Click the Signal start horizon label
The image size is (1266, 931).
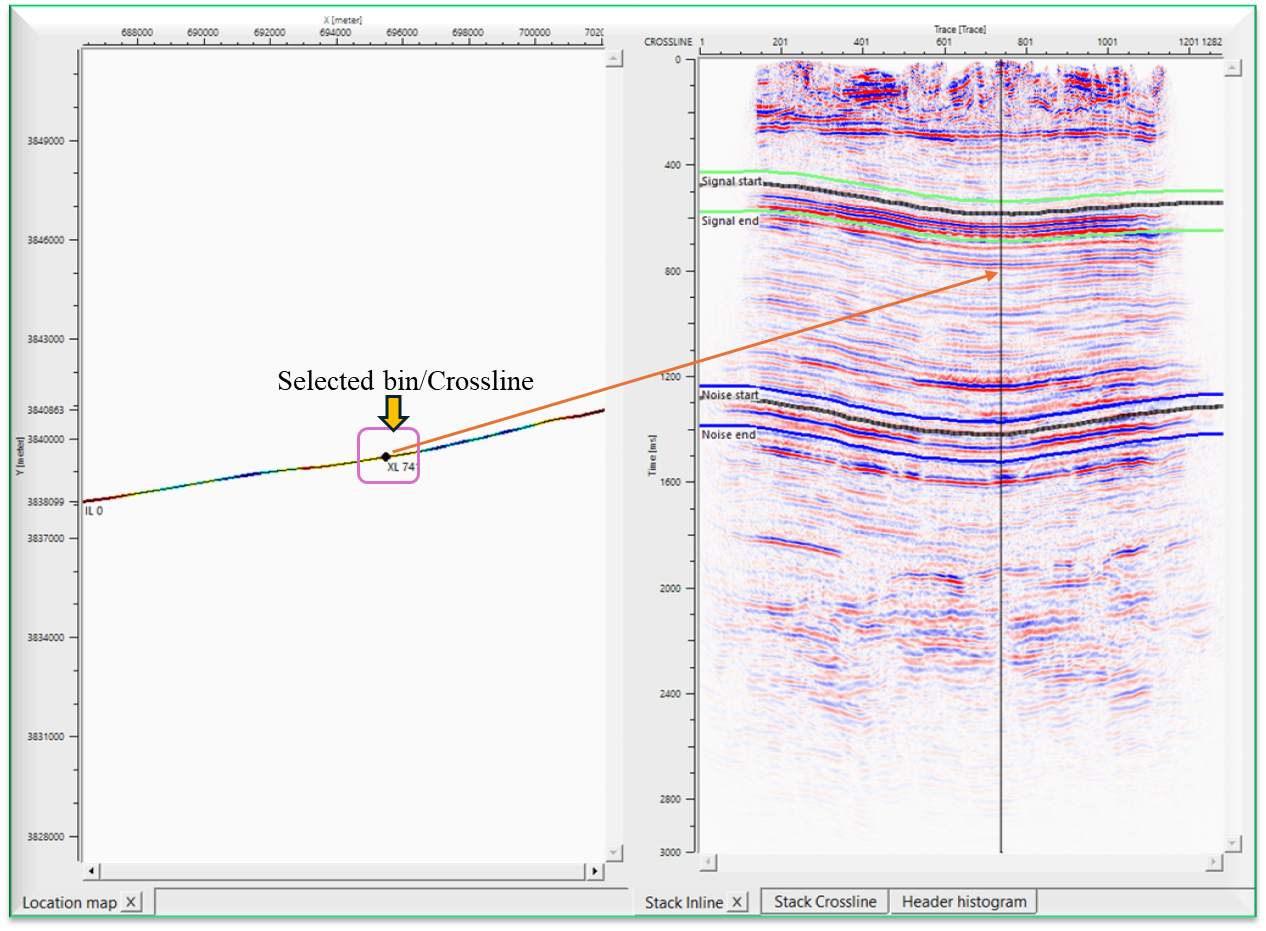[x=731, y=182]
